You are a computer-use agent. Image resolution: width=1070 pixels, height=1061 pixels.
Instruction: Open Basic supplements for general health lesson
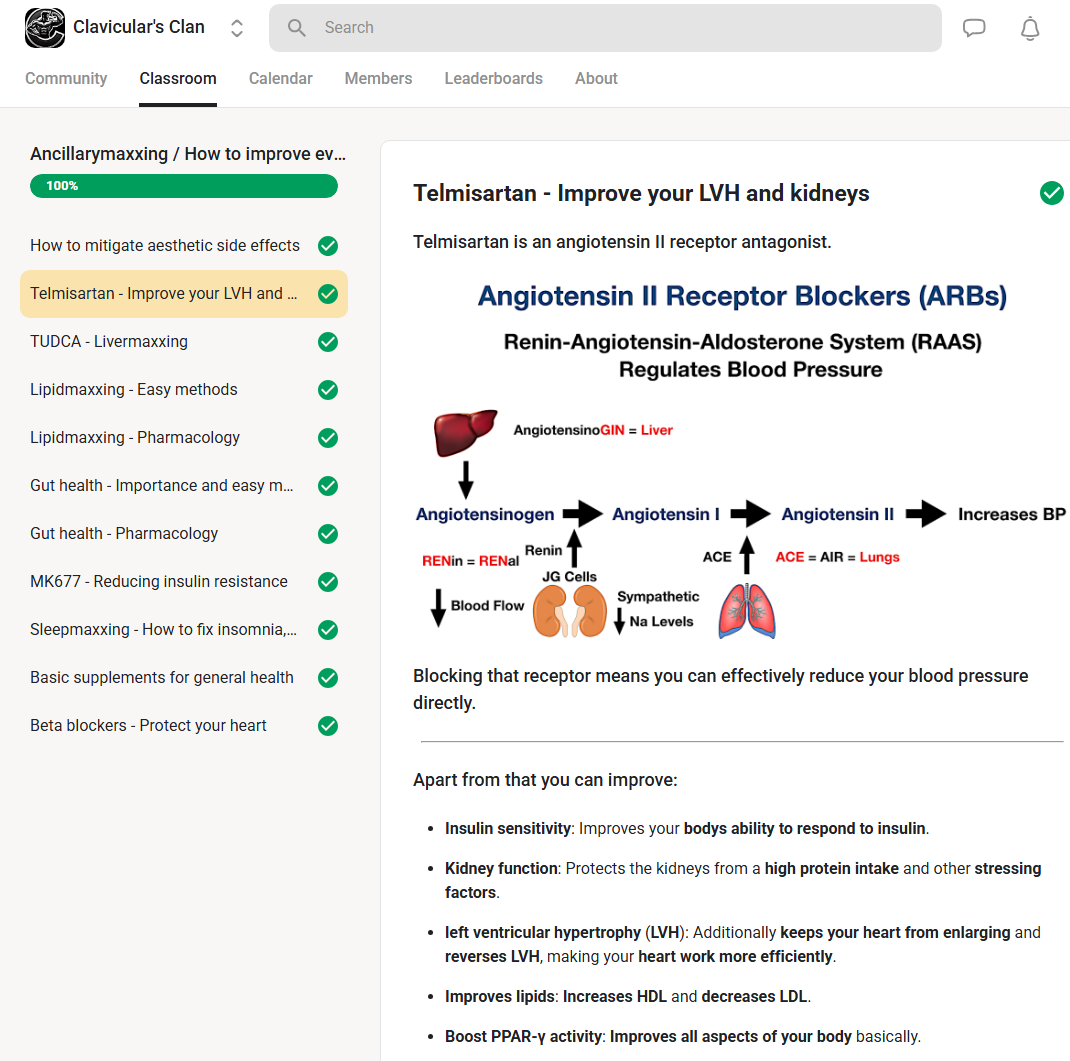[162, 678]
